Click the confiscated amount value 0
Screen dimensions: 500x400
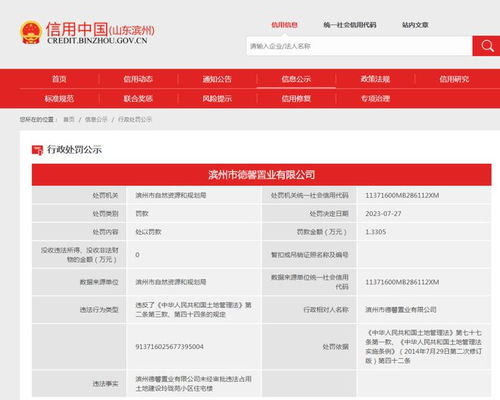pyautogui.click(x=137, y=255)
